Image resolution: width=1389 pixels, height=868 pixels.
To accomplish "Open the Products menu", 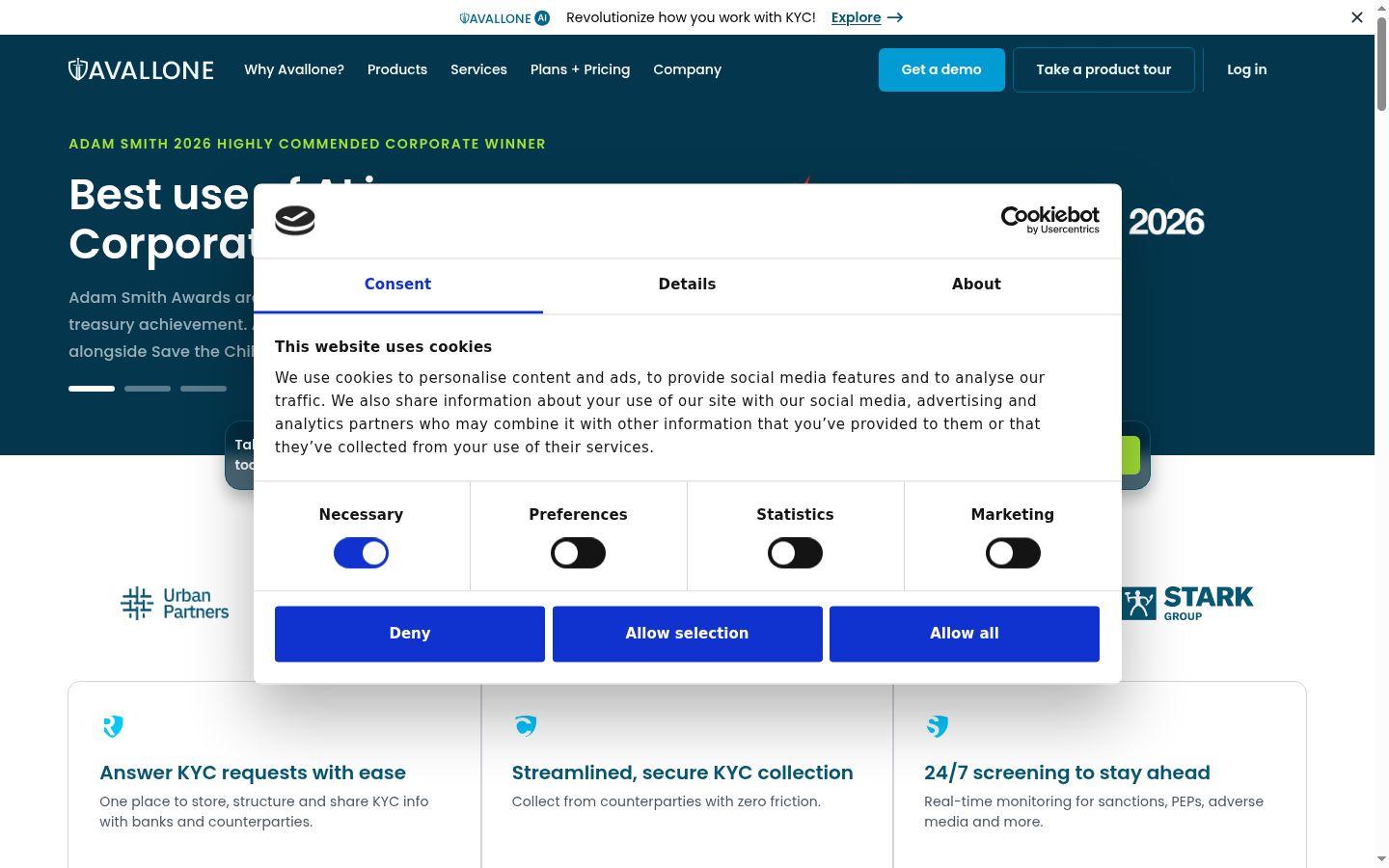I will (x=397, y=69).
